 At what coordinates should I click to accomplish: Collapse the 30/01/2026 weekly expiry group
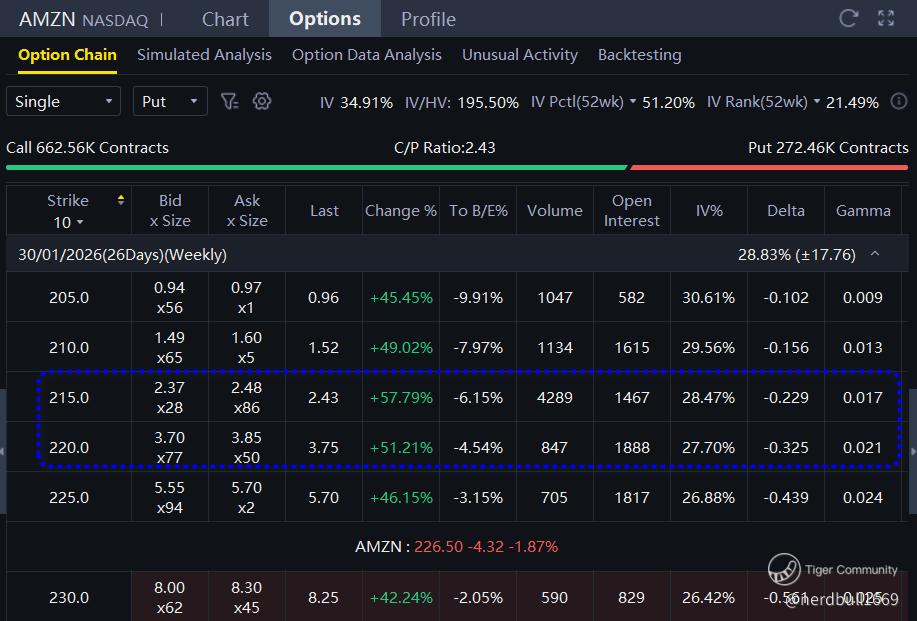[x=875, y=254]
